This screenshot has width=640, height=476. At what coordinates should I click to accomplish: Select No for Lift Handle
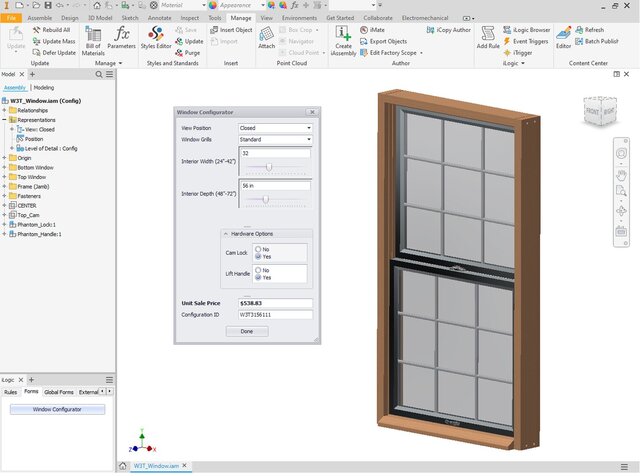pos(257,269)
